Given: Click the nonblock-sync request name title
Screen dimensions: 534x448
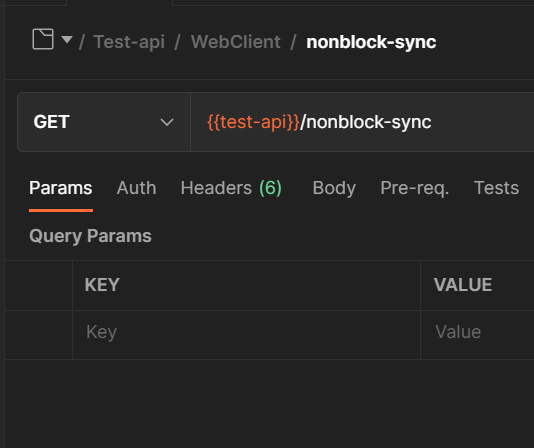Looking at the screenshot, I should coord(371,42).
